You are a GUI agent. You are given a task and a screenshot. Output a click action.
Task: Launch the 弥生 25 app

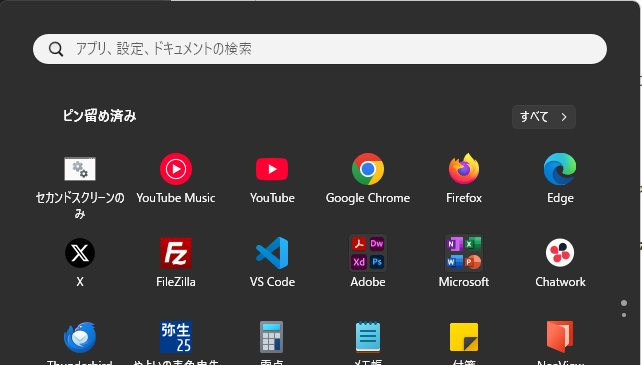176,337
